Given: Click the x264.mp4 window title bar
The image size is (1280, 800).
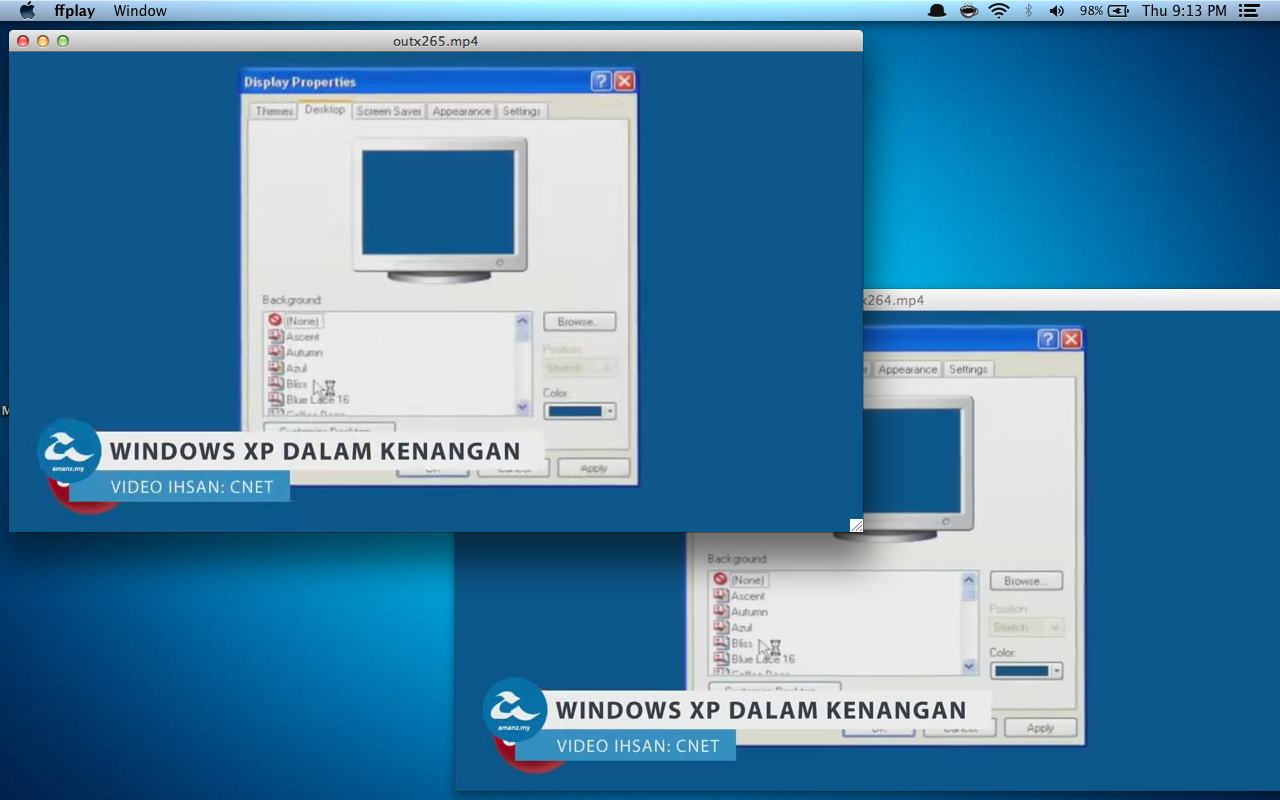Looking at the screenshot, I should (1070, 300).
